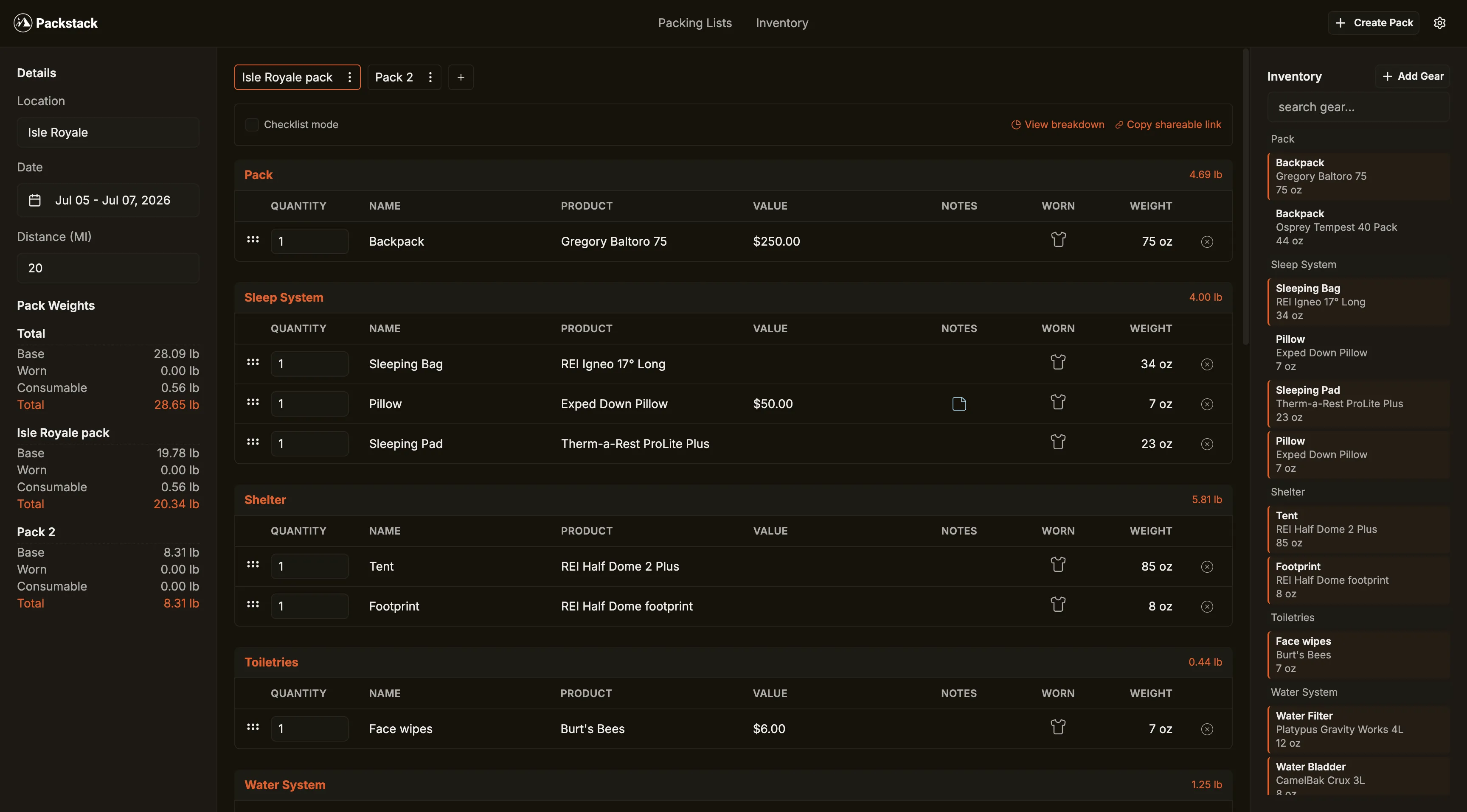Screen dimensions: 1467x812
Task: Open the calendar icon in the Date field
Action: (35, 200)
